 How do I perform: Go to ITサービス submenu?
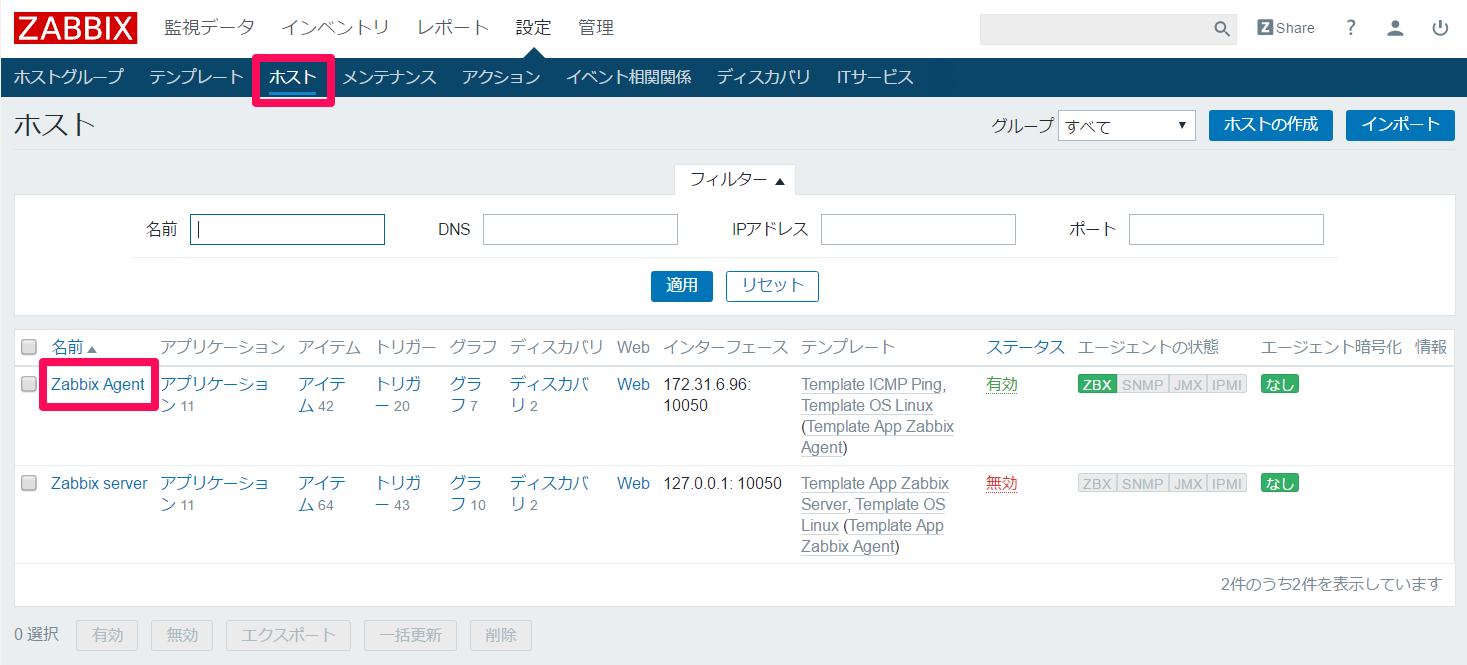pyautogui.click(x=875, y=77)
